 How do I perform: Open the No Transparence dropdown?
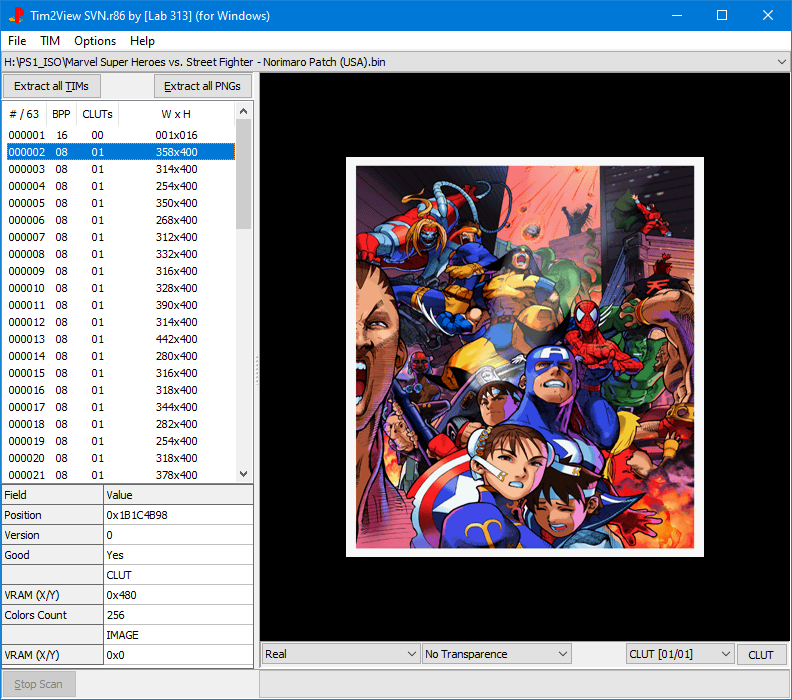click(497, 654)
